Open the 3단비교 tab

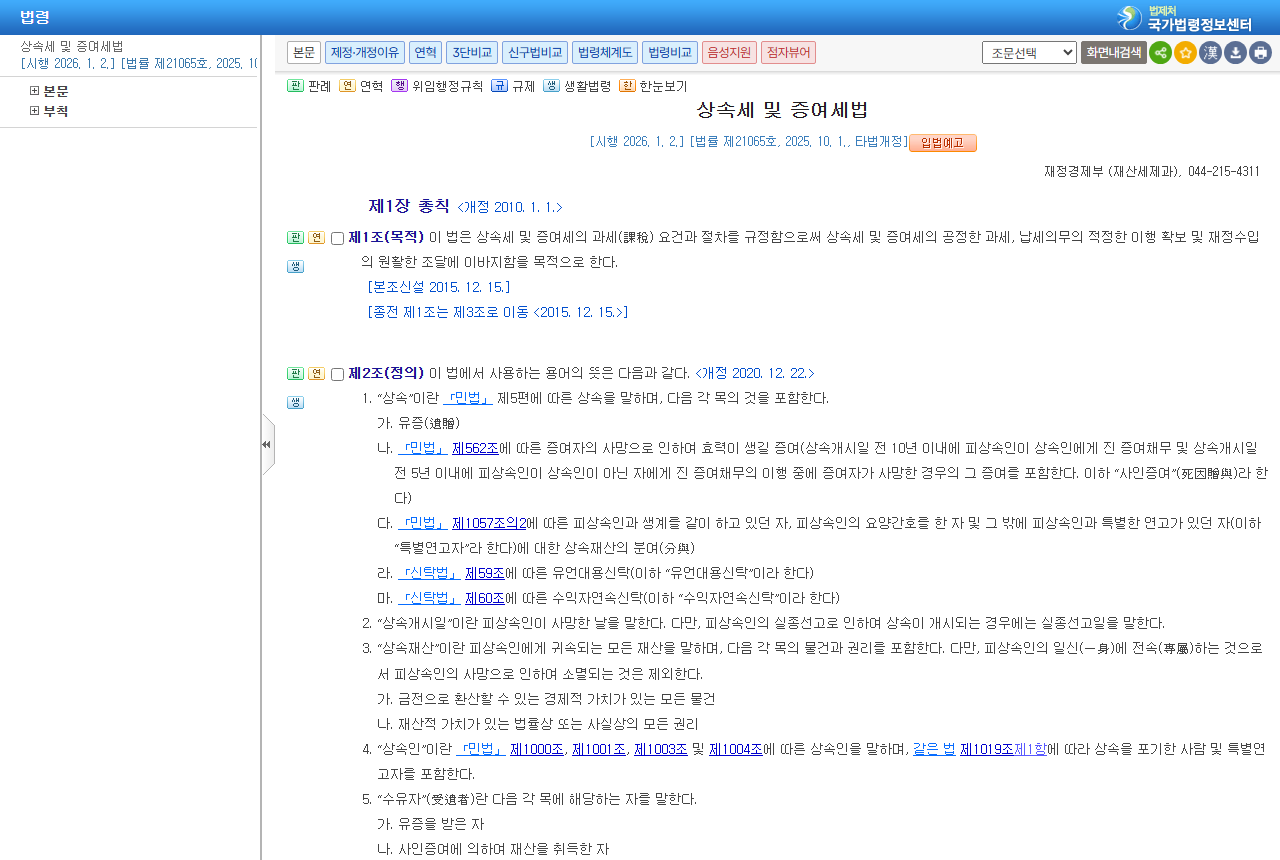pyautogui.click(x=472, y=53)
